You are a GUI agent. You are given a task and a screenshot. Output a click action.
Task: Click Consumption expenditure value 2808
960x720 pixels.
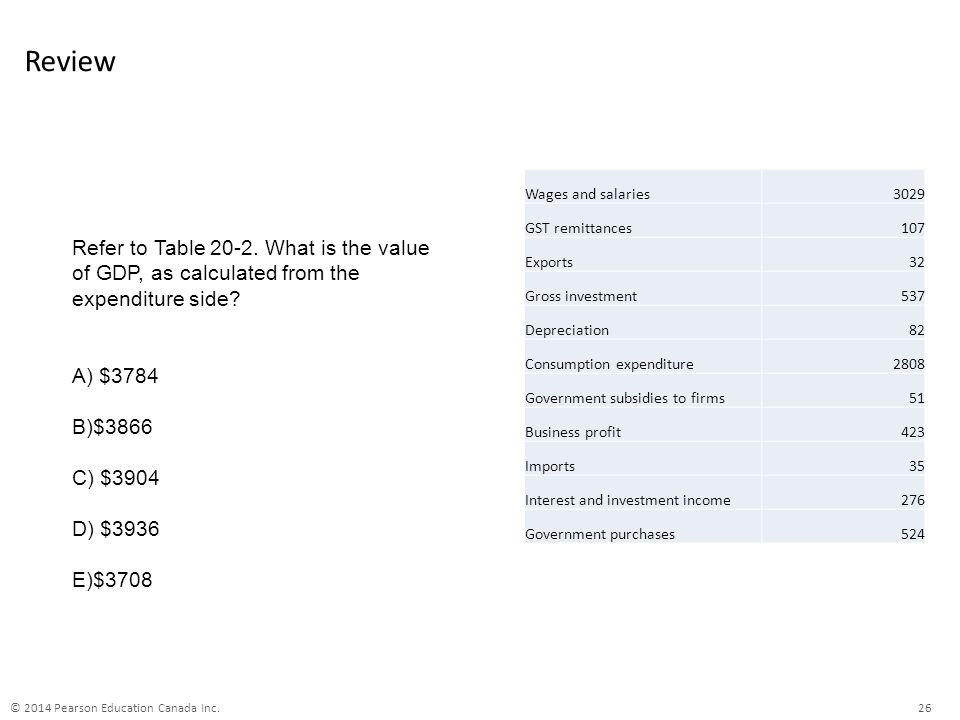pyautogui.click(x=909, y=364)
